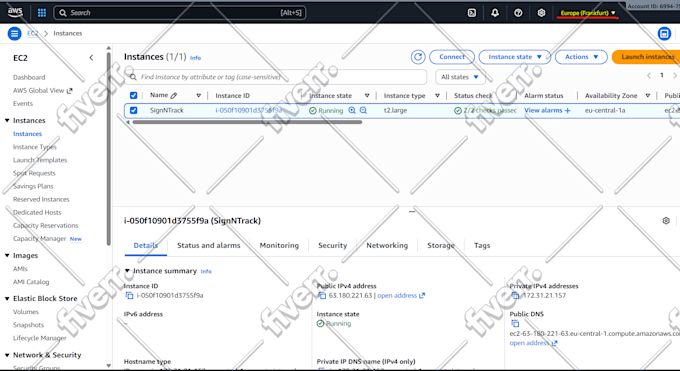The width and height of the screenshot is (680, 371).
Task: Click the top Search field
Action: 180,13
